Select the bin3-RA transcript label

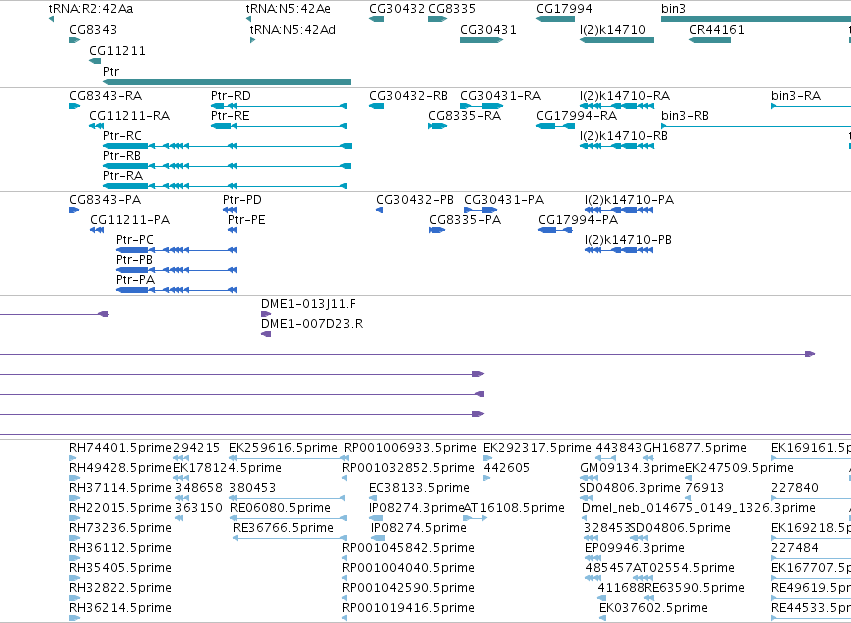(796, 96)
